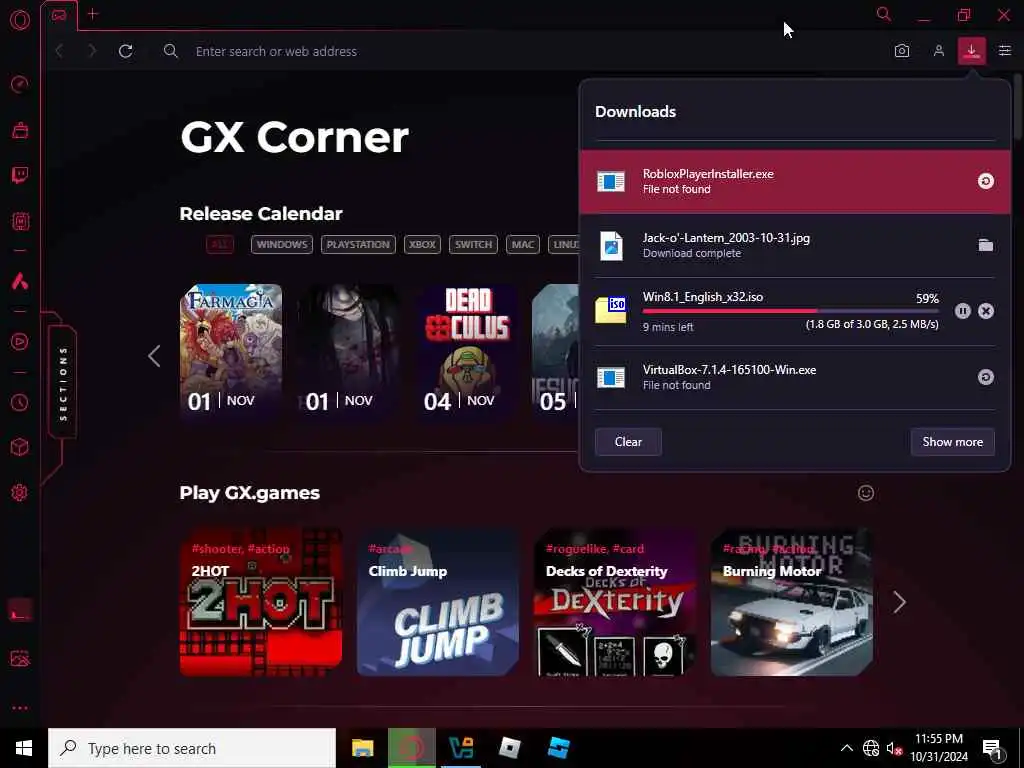Open the Opera GX main menu logo
The height and width of the screenshot is (768, 1024).
point(20,20)
